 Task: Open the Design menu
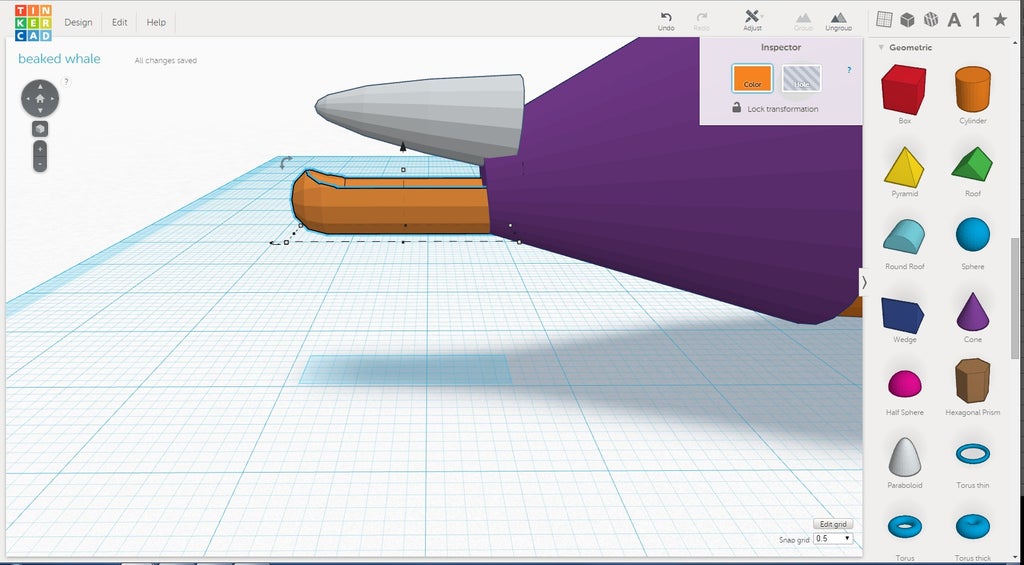78,22
